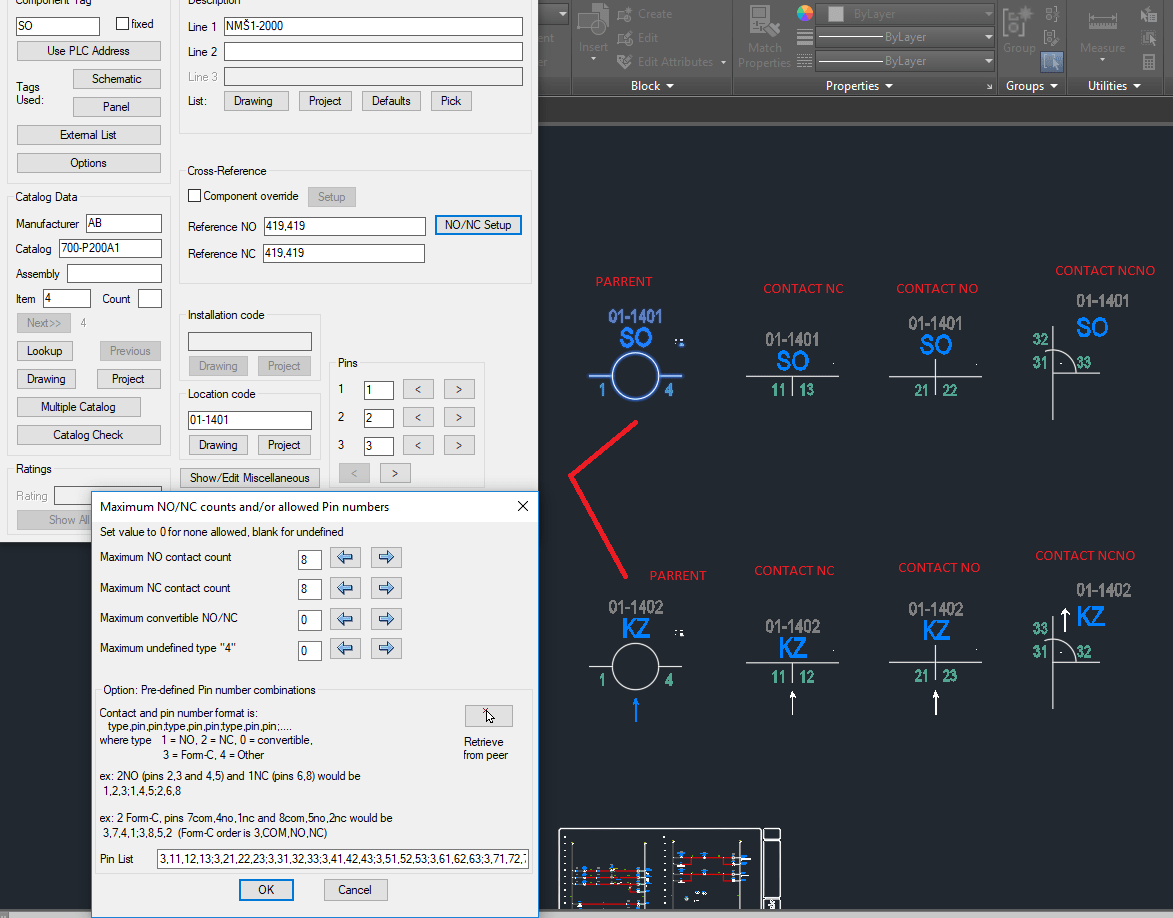
Task: Click Quick Calculator icon in Utilities
Action: point(1149,61)
